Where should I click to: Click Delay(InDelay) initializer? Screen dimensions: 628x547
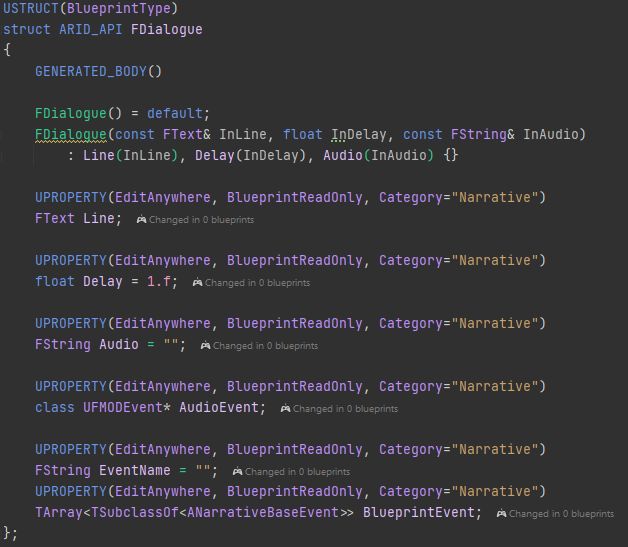point(251,155)
